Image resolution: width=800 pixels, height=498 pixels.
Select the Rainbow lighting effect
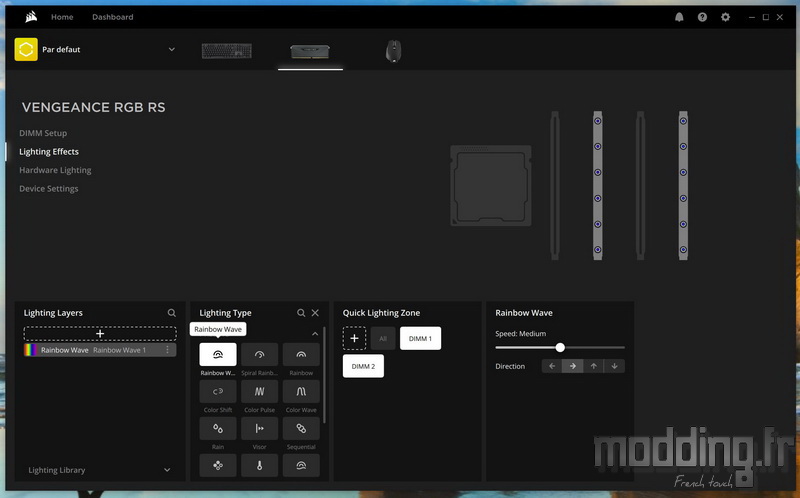301,354
